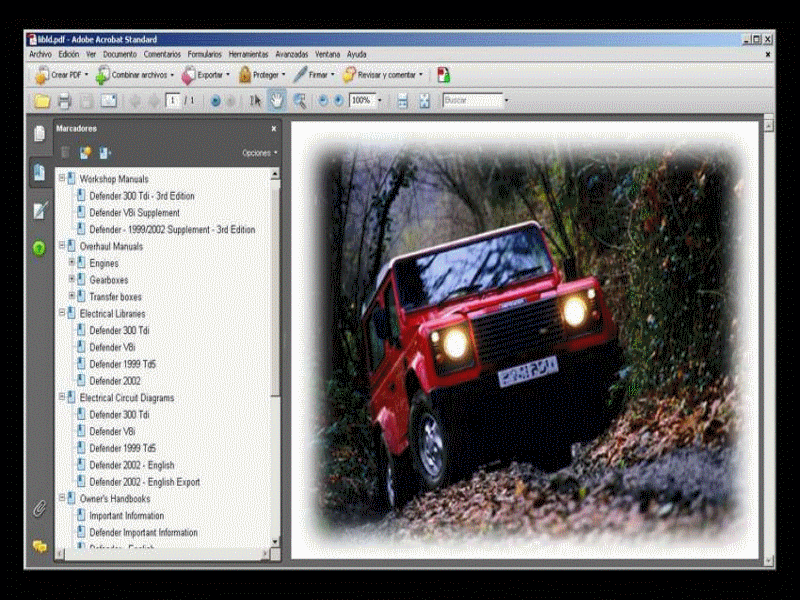Open the Edición menu

coord(68,54)
